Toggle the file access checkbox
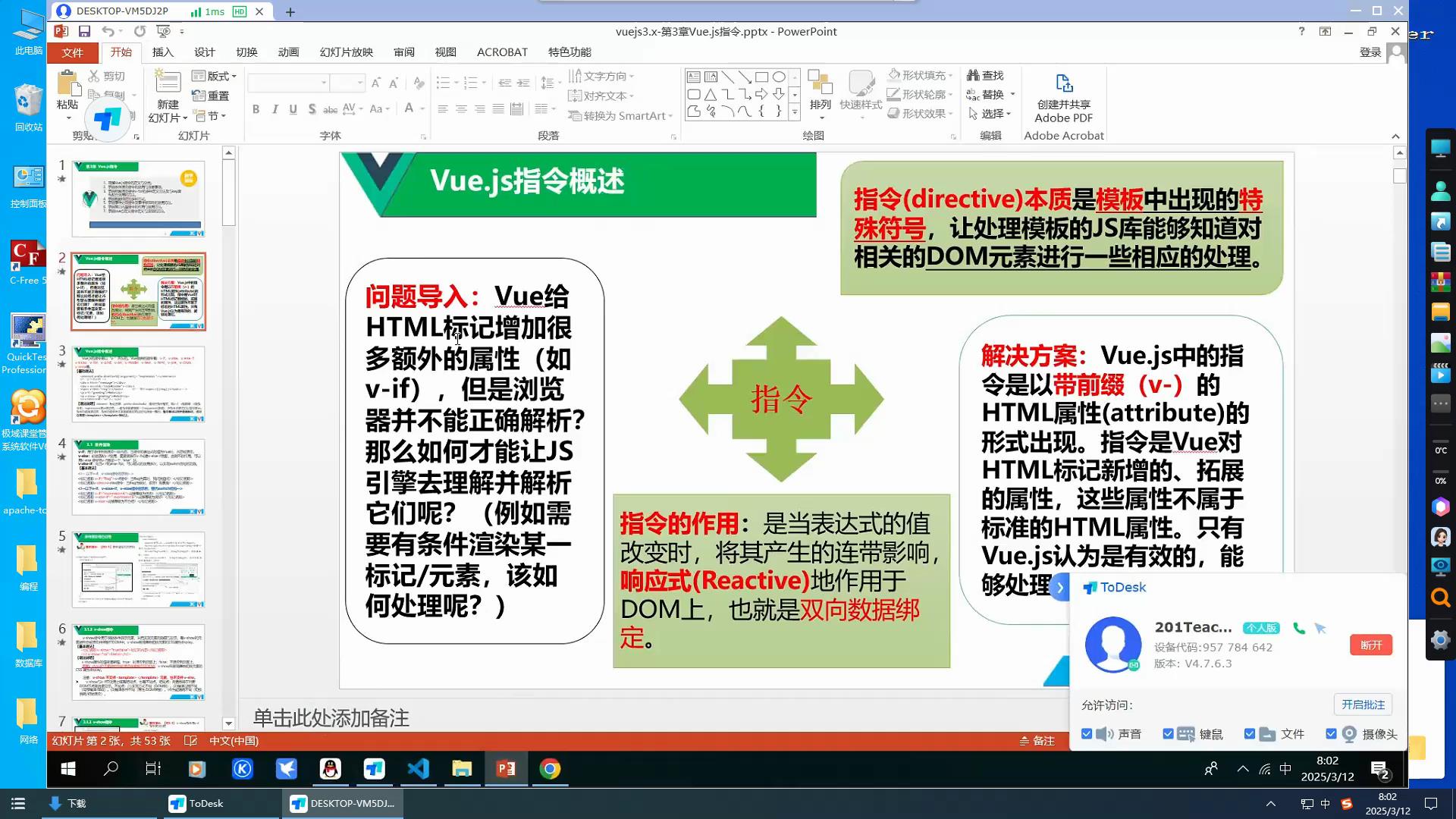The height and width of the screenshot is (819, 1456). (1250, 734)
